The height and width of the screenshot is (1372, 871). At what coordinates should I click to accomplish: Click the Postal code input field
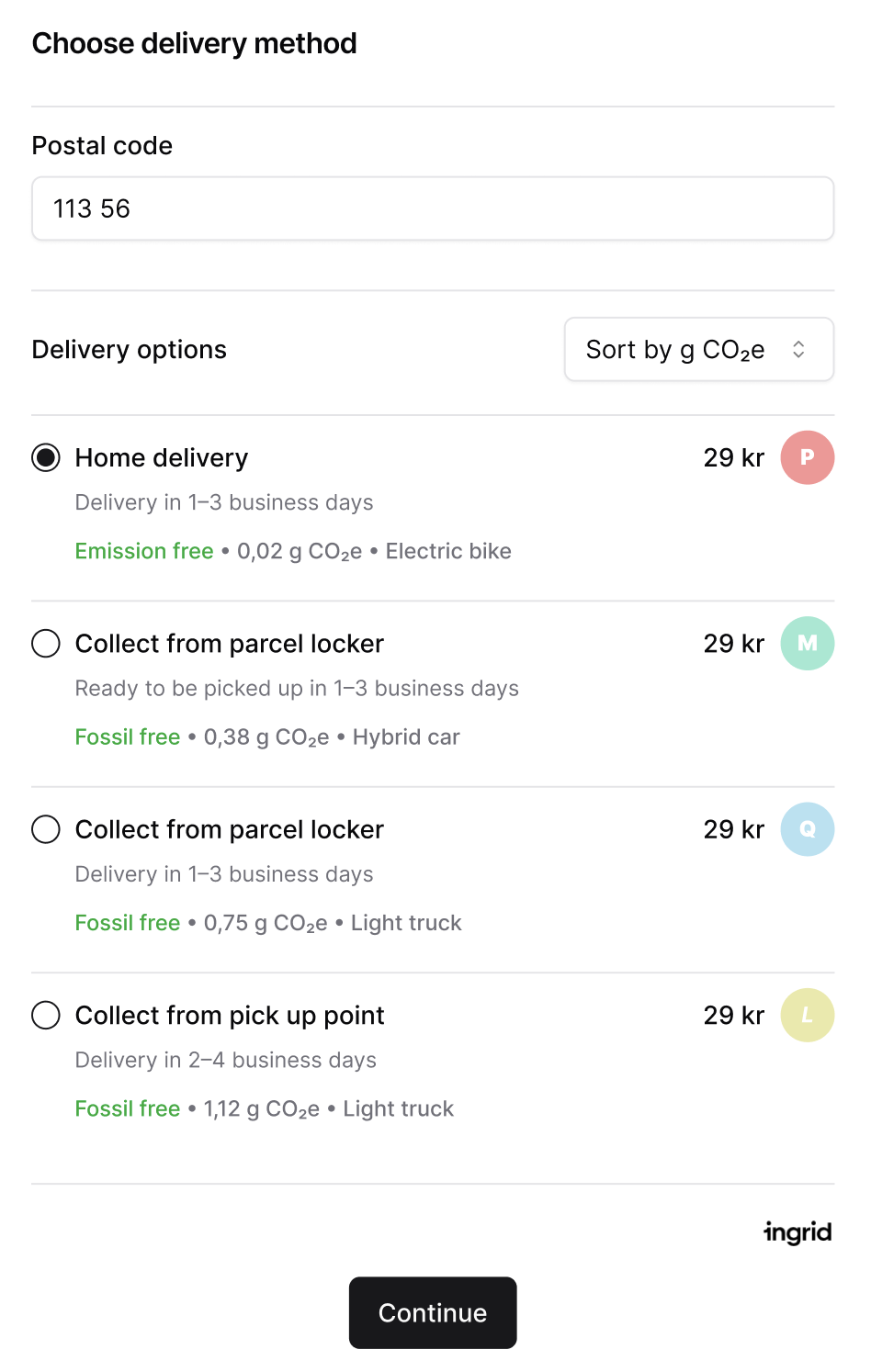point(433,208)
